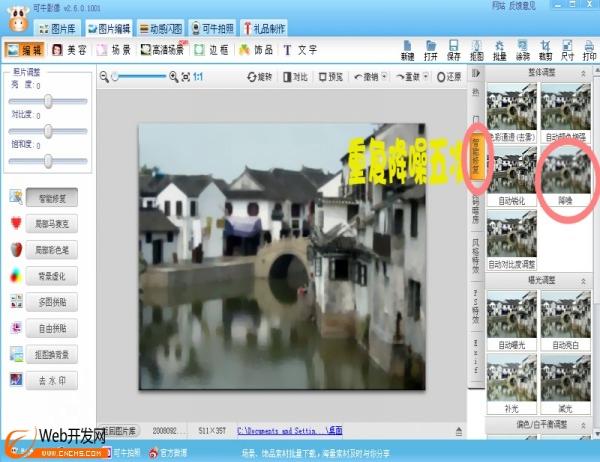
Task: Open the 美容 (Beauty) tab
Action: (x=70, y=49)
